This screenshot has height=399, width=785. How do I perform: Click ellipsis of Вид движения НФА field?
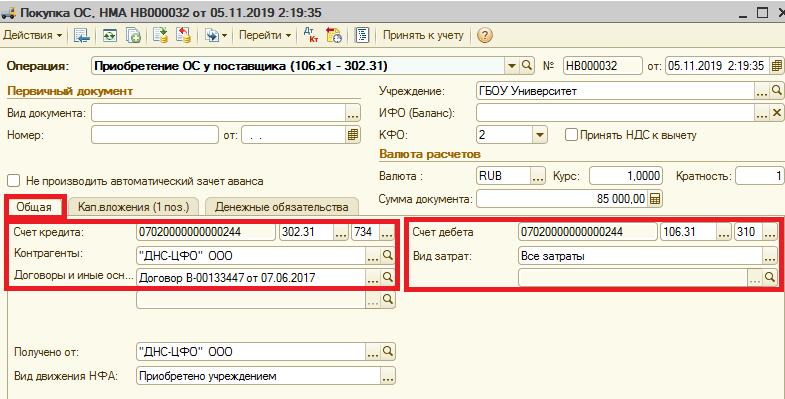pos(388,375)
